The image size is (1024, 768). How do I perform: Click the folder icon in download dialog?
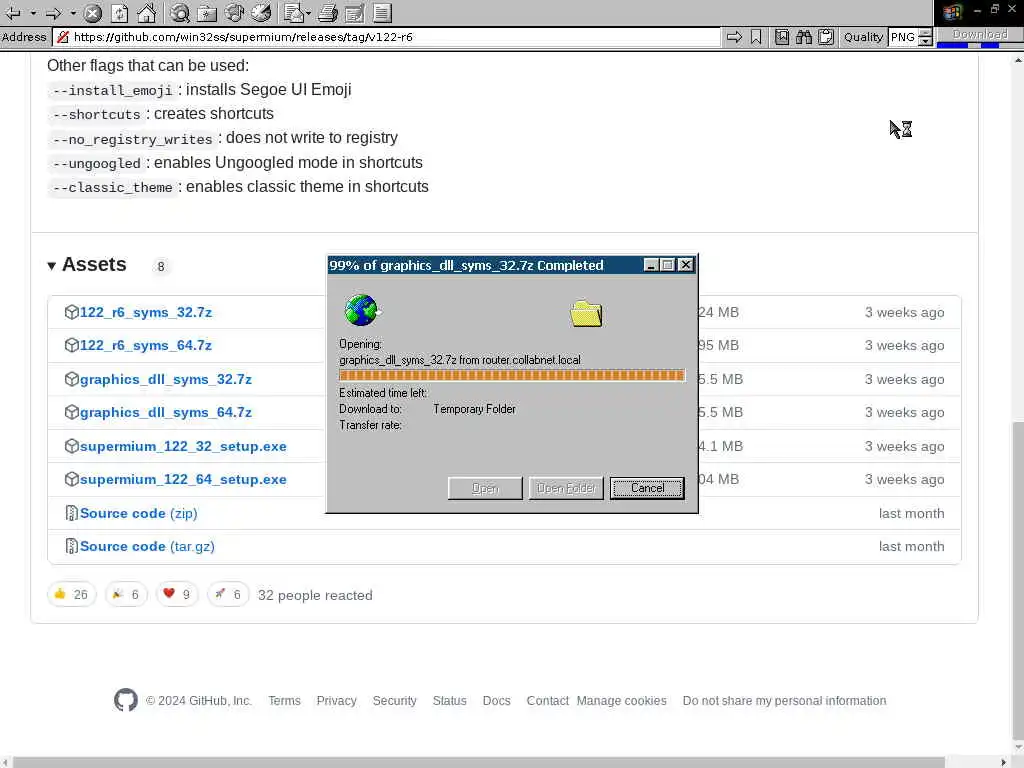pos(586,313)
